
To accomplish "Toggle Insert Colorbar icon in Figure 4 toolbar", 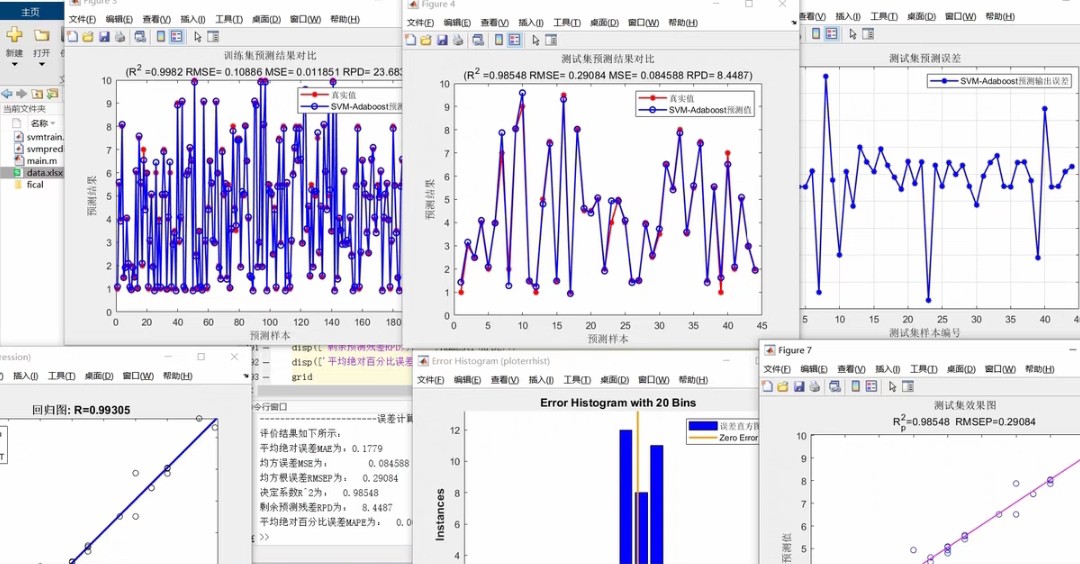I will click(499, 40).
